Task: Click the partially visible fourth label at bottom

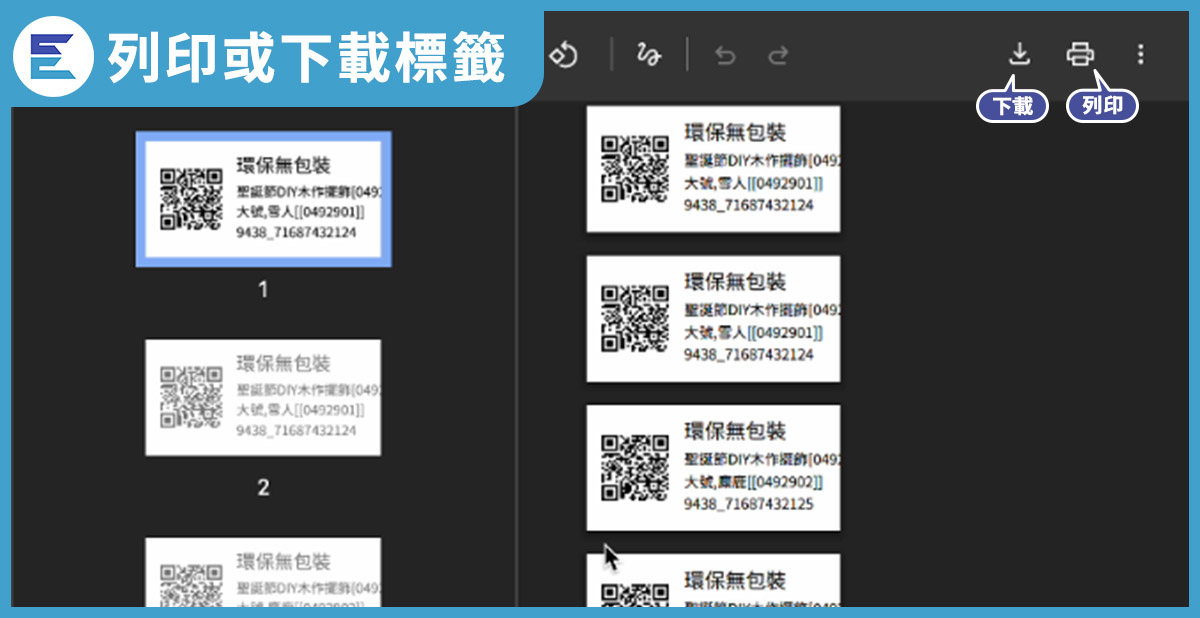Action: click(x=713, y=580)
